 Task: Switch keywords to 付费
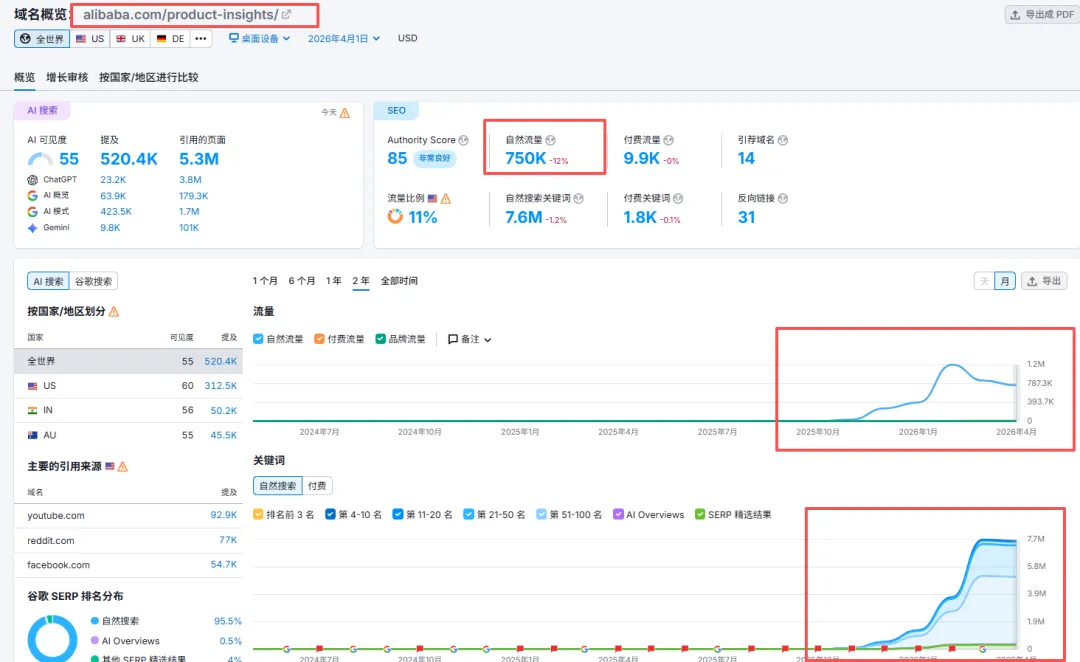317,486
